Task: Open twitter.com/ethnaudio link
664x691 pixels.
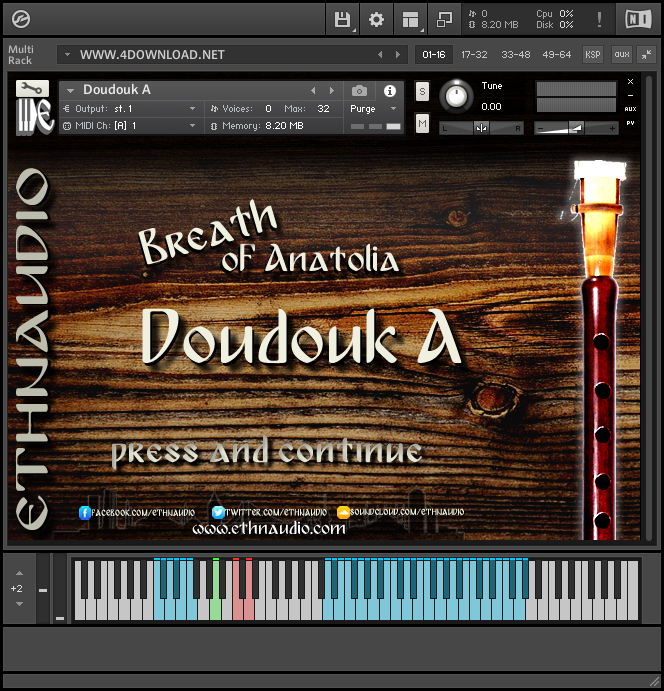Action: coord(276,513)
